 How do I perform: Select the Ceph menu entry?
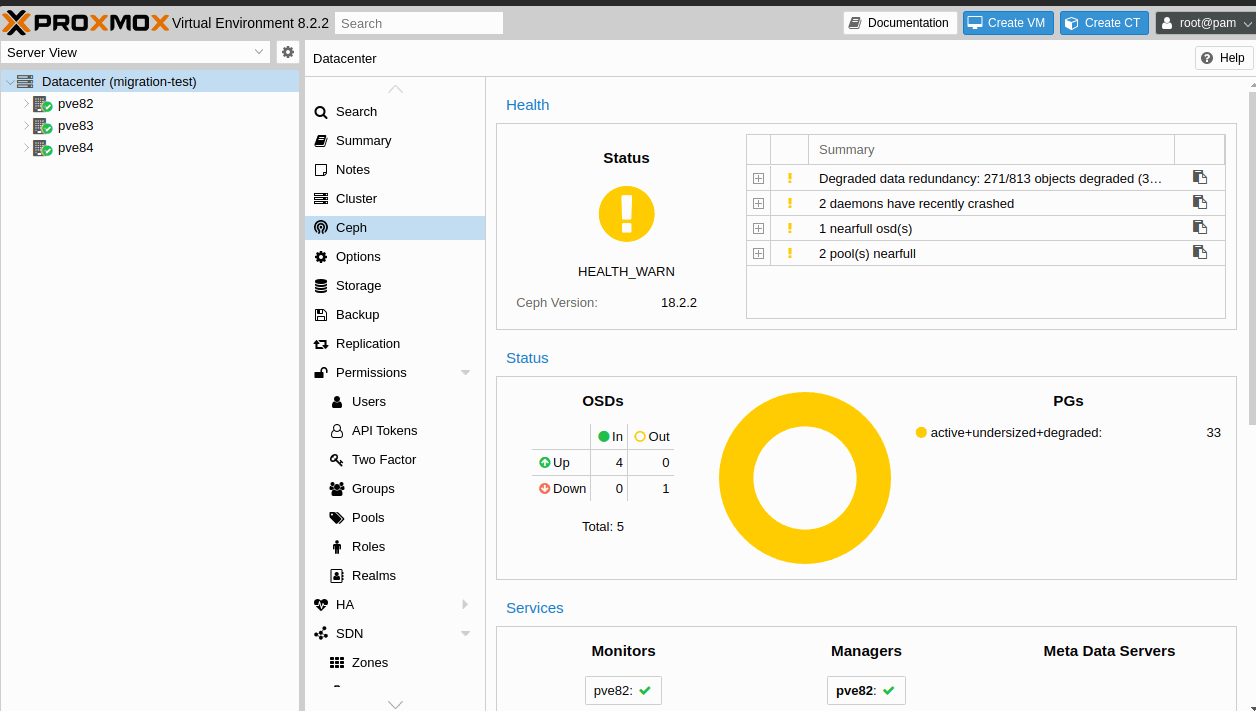[x=395, y=228]
